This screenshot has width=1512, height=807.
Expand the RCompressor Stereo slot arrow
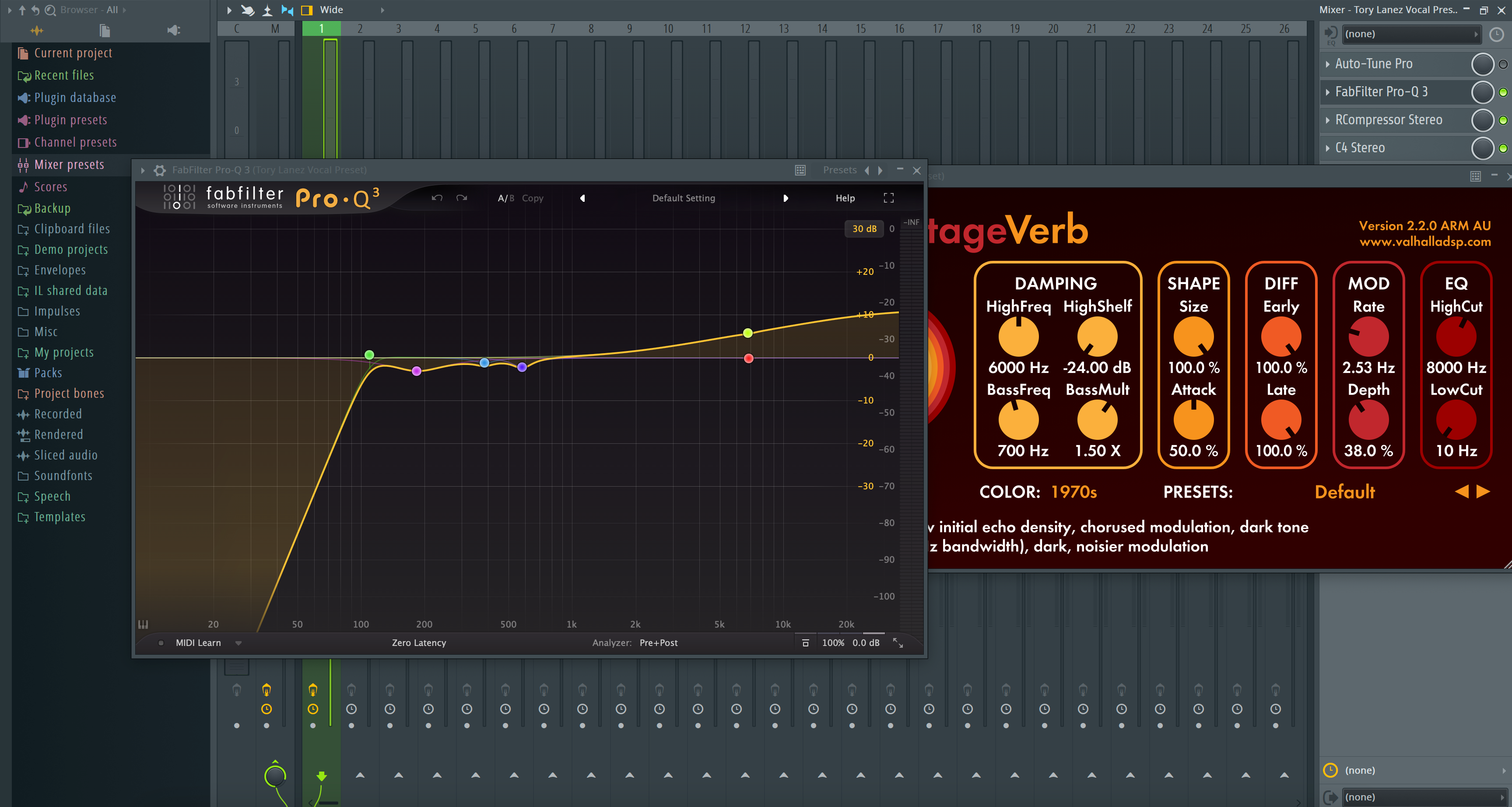(x=1328, y=120)
